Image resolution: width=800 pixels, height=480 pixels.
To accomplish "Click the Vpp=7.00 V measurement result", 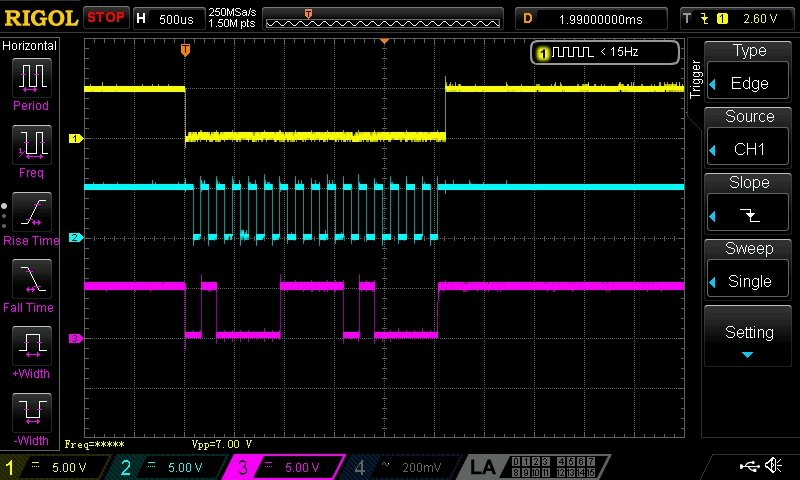I will click(x=222, y=444).
